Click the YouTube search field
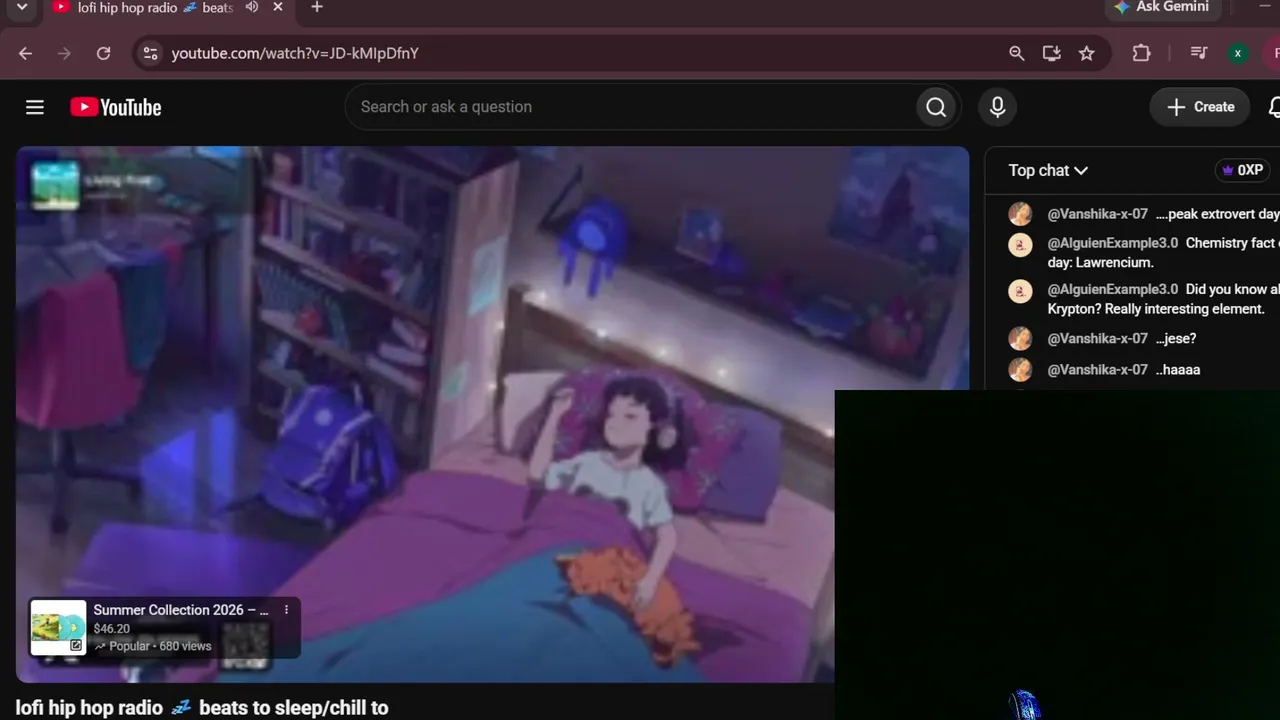This screenshot has width=1280, height=720. click(630, 107)
